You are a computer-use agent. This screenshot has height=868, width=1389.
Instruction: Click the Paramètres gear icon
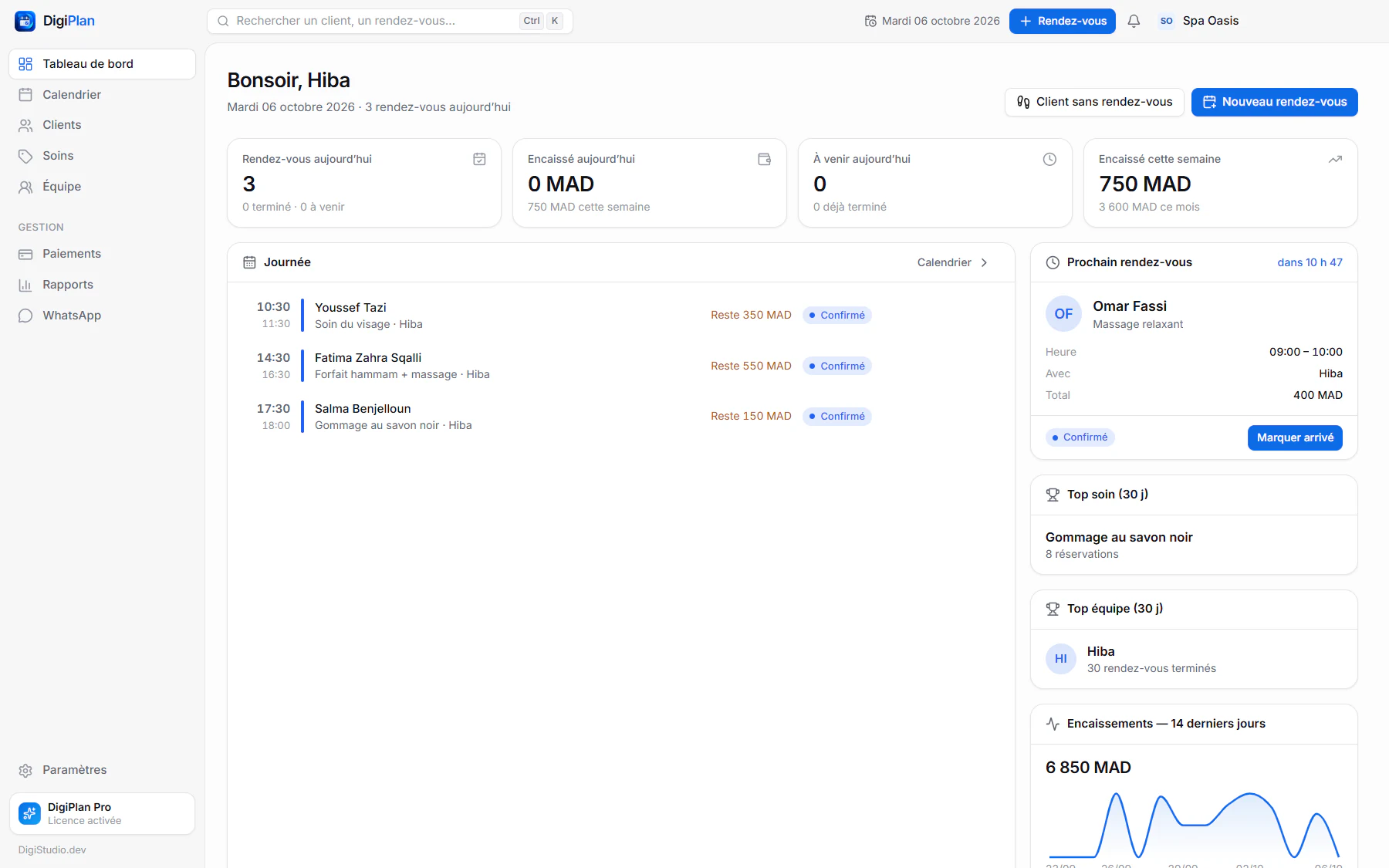click(x=25, y=770)
